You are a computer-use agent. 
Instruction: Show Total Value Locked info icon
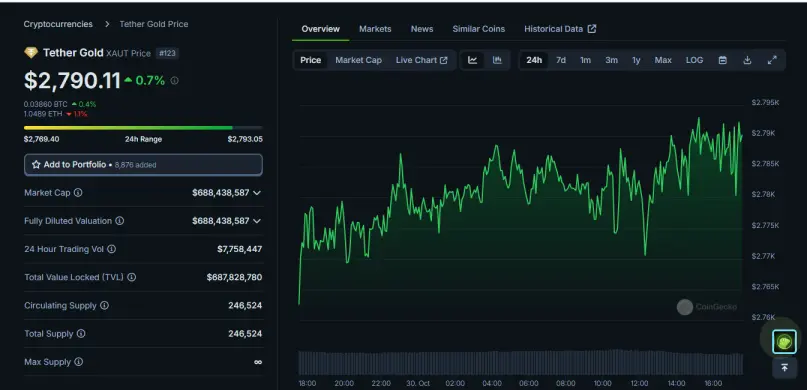(131, 277)
